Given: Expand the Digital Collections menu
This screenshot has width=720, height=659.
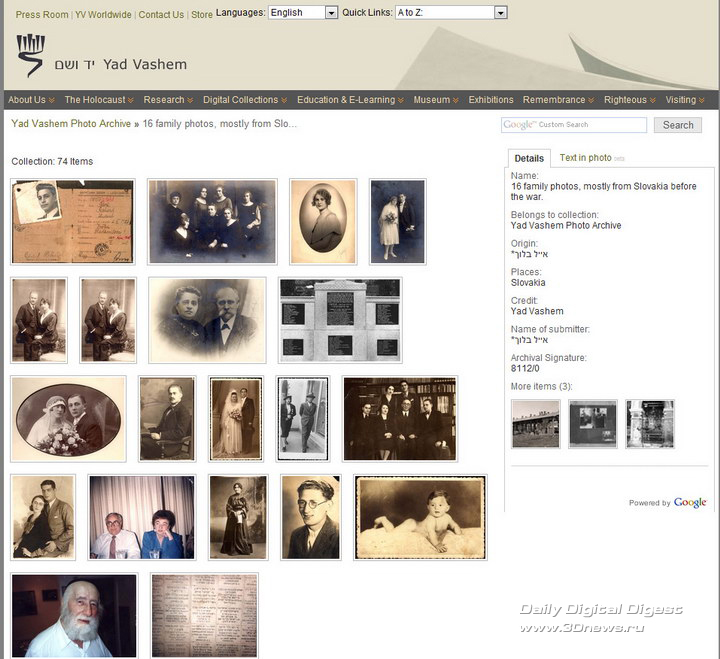Looking at the screenshot, I should (x=245, y=100).
